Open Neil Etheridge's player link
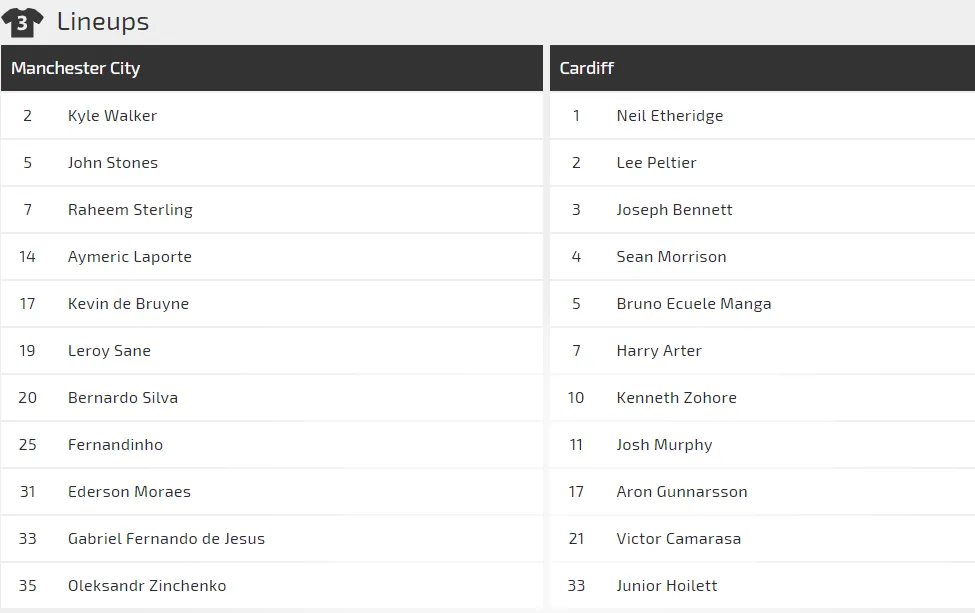Screen dimensions: 975x613 pos(670,116)
